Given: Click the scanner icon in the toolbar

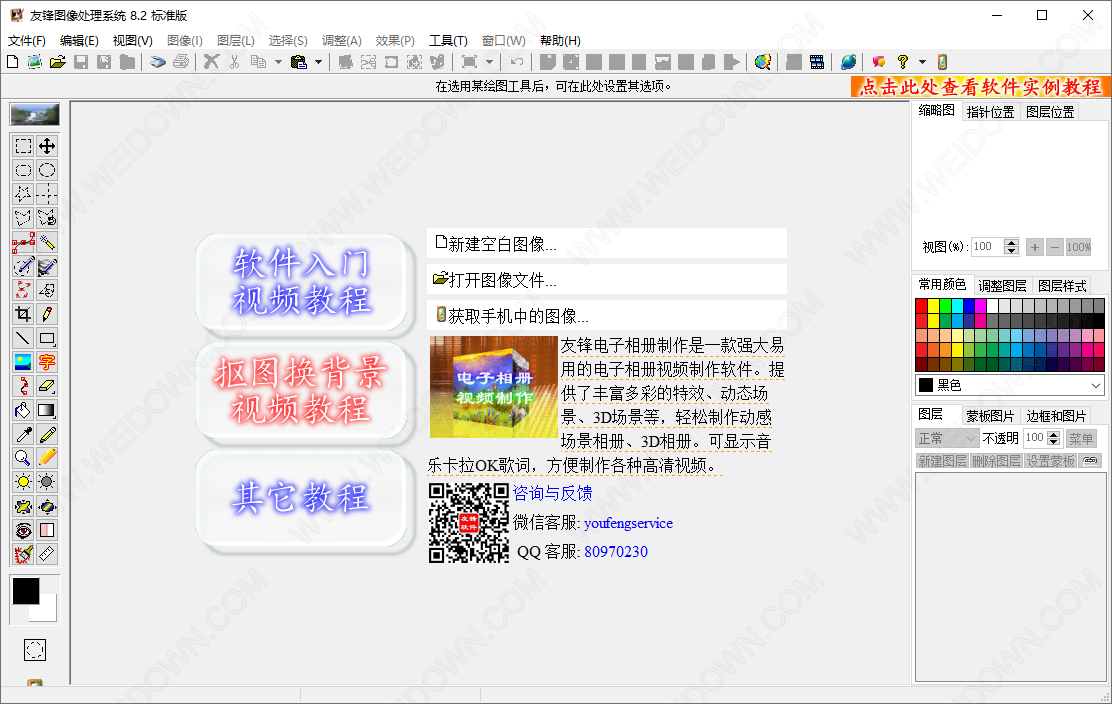Looking at the screenshot, I should [157, 62].
